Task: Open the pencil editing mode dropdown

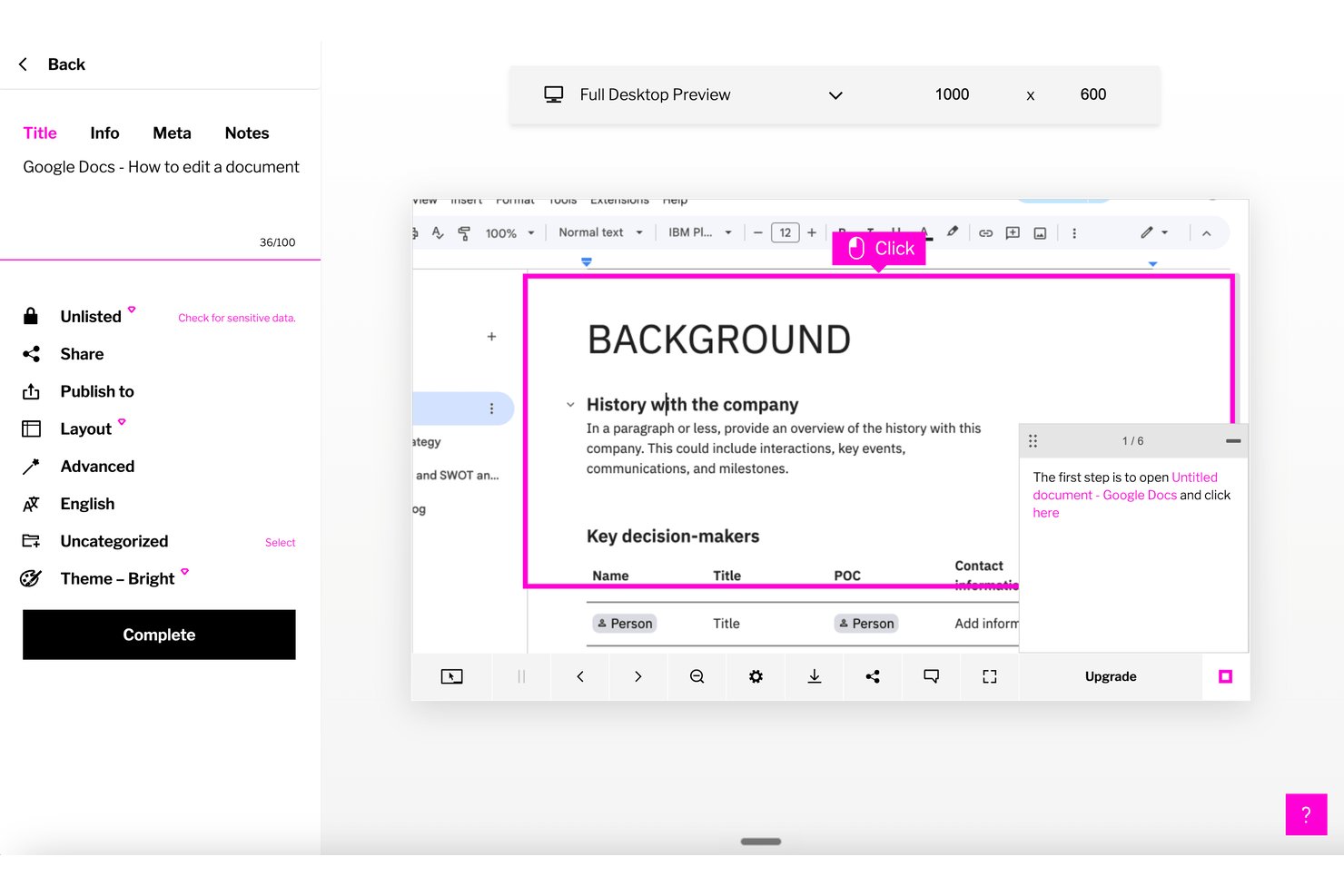Action: 1154,232
